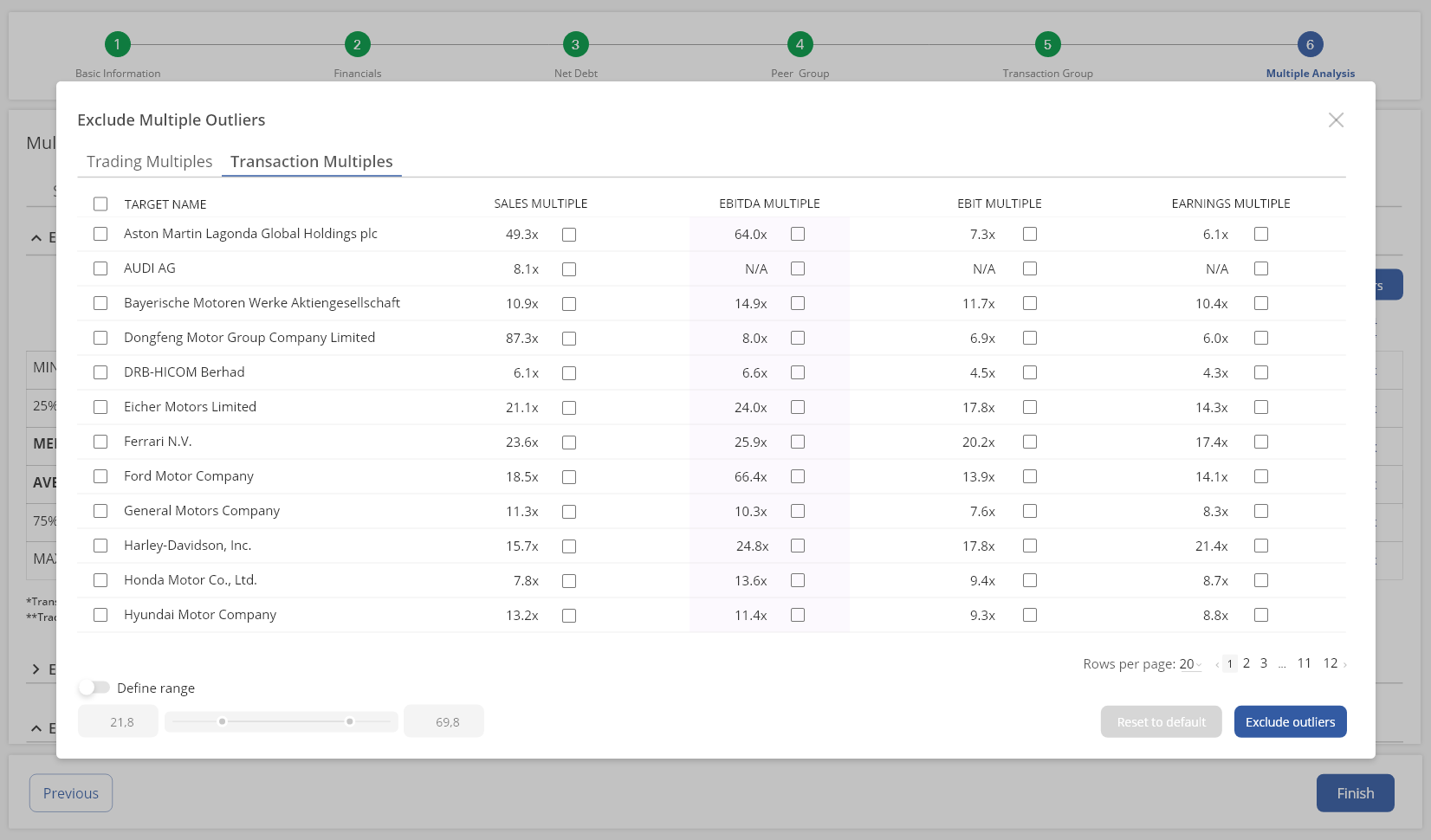Click the left handle of range slider
Image resolution: width=1431 pixels, height=840 pixels.
[x=223, y=721]
